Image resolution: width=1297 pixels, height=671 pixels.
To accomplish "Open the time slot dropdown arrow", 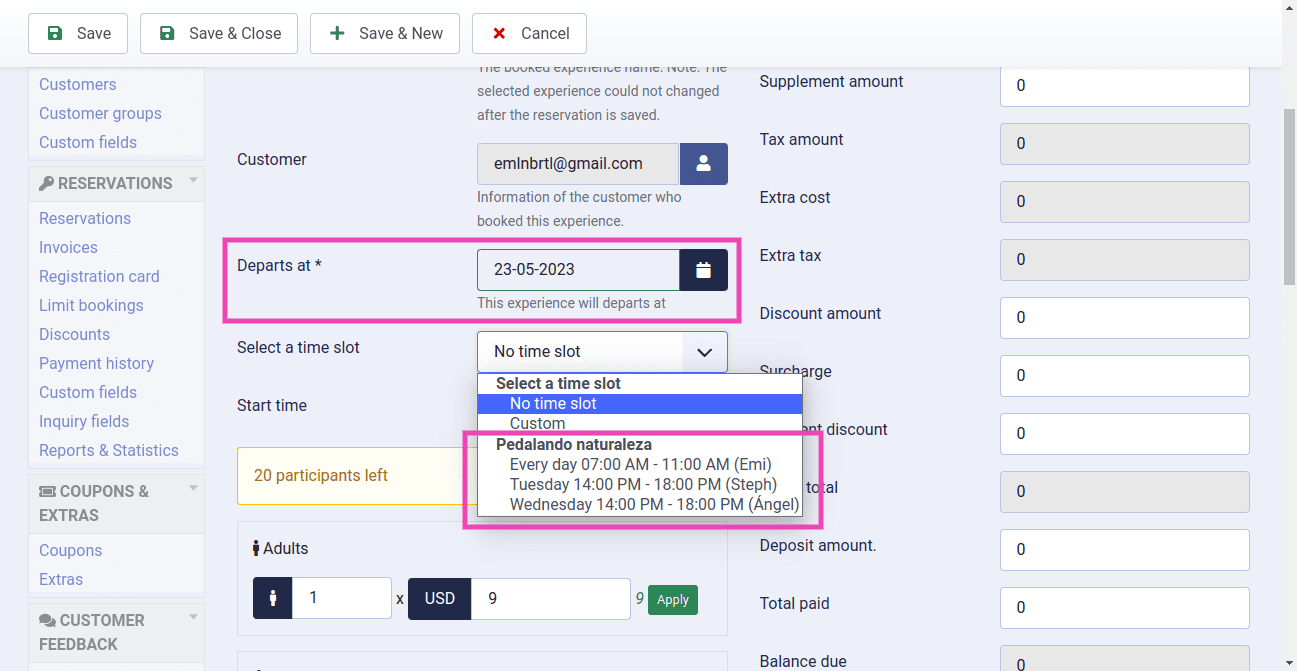I will click(704, 352).
